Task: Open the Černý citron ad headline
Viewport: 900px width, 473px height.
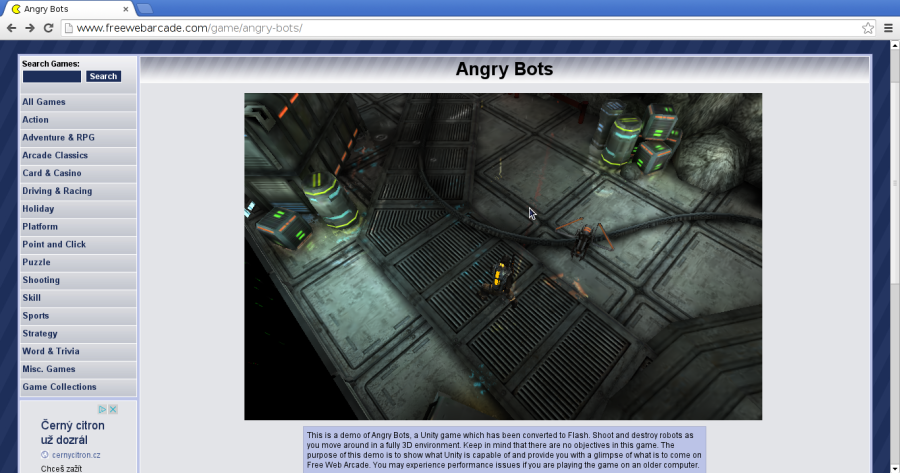Action: click(72, 433)
